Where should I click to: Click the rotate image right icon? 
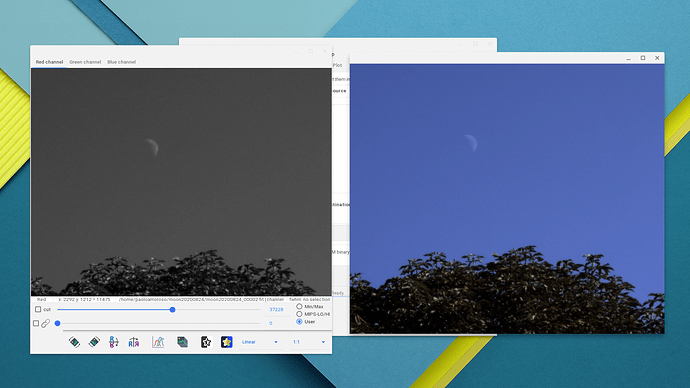(x=94, y=342)
